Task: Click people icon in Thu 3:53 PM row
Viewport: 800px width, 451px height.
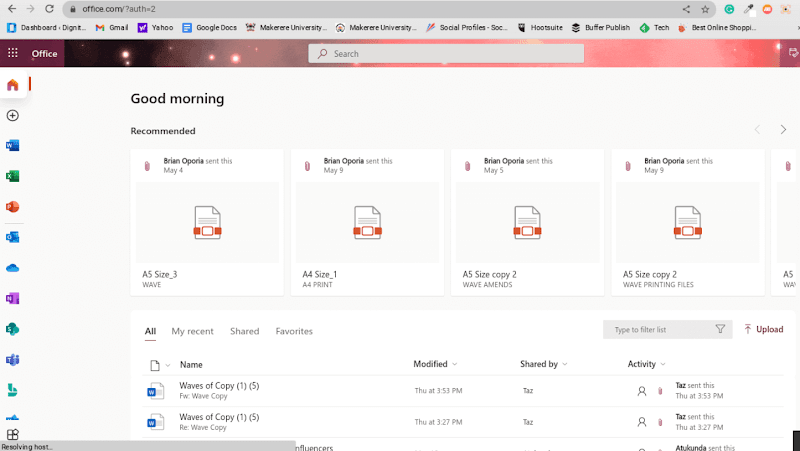Action: 642,391
